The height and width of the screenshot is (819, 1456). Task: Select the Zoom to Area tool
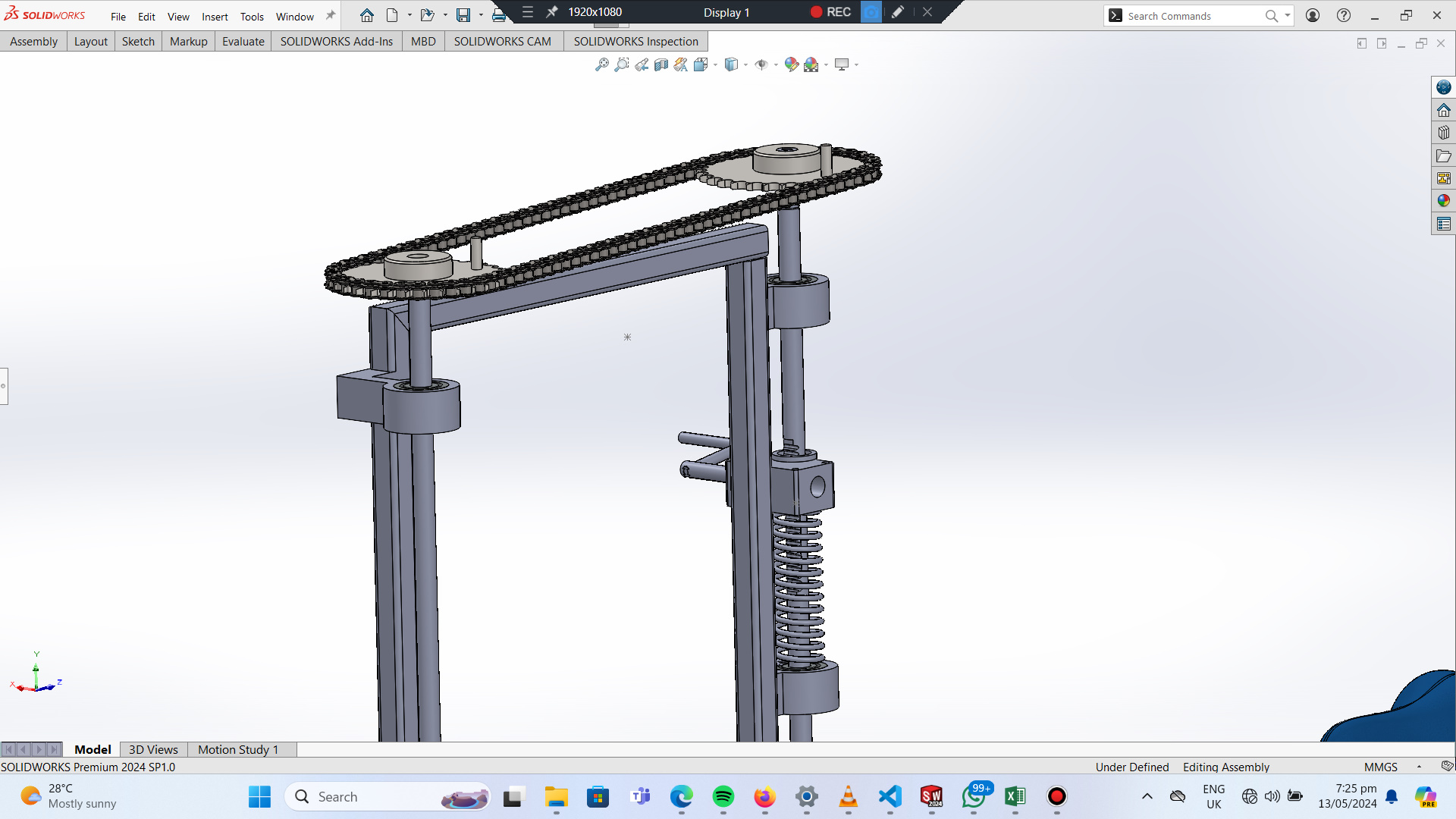point(622,64)
